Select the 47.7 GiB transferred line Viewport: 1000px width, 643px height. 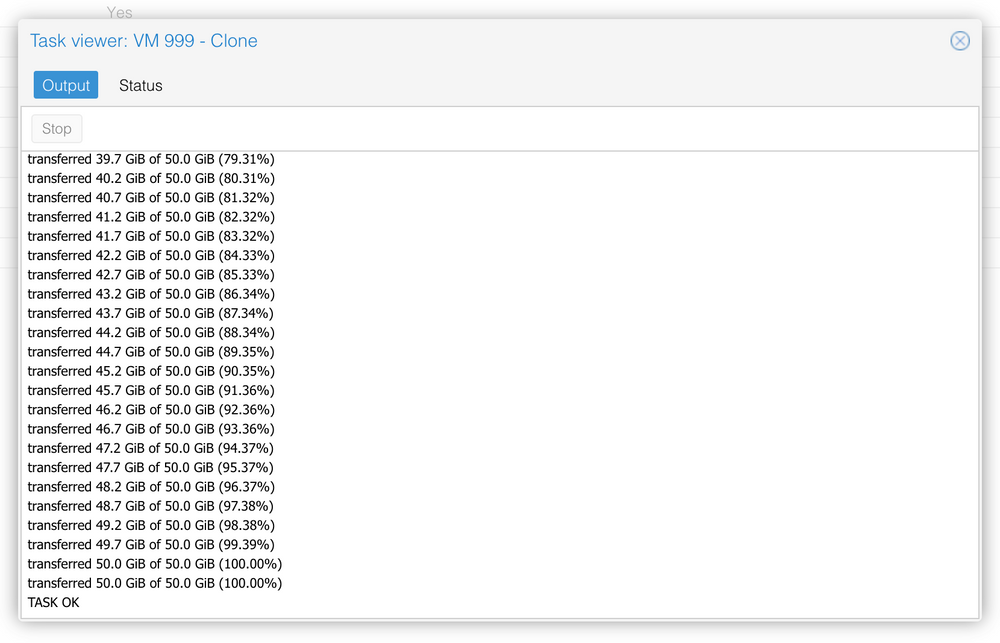151,467
